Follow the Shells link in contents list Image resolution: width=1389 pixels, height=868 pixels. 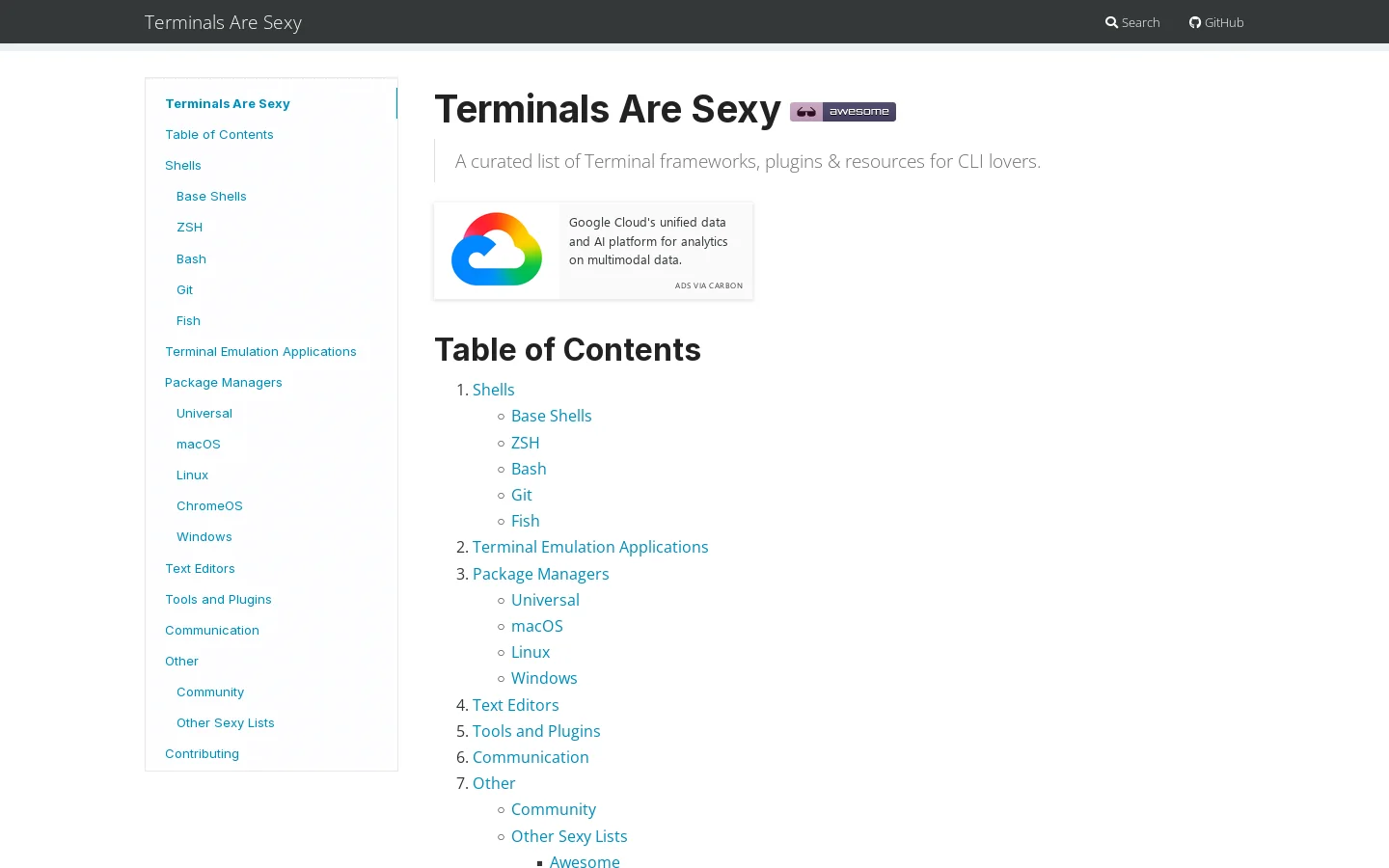[x=494, y=390]
